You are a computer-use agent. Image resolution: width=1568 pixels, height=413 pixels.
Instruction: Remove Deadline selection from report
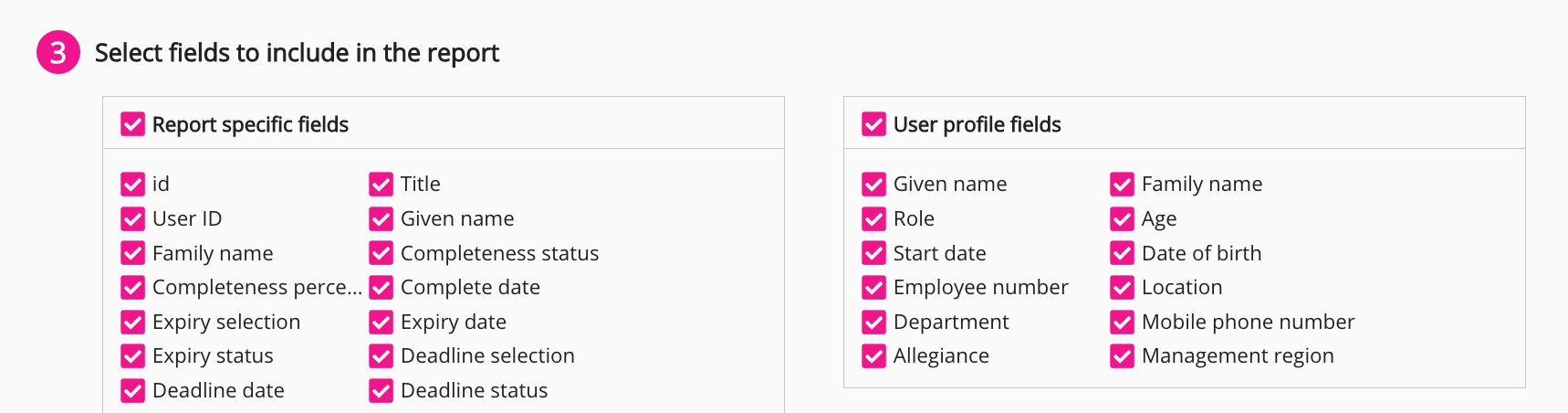point(382,356)
